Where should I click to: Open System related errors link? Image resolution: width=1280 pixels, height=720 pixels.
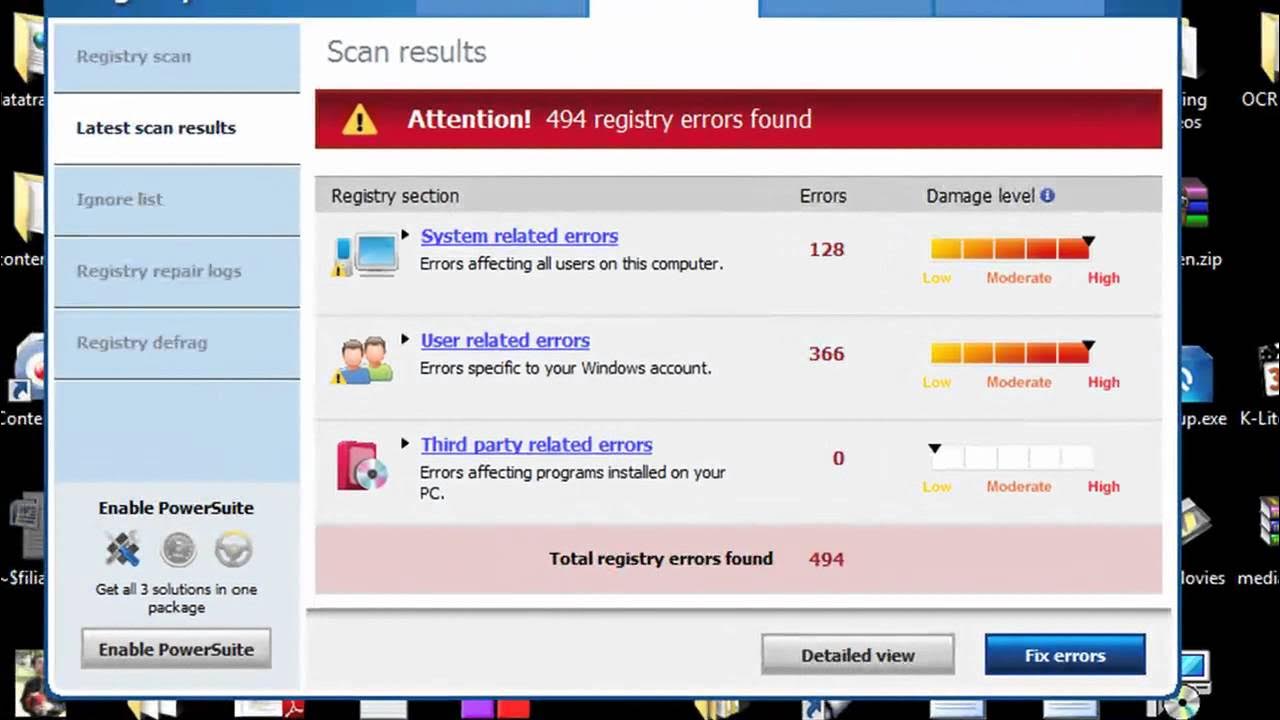[x=519, y=236]
